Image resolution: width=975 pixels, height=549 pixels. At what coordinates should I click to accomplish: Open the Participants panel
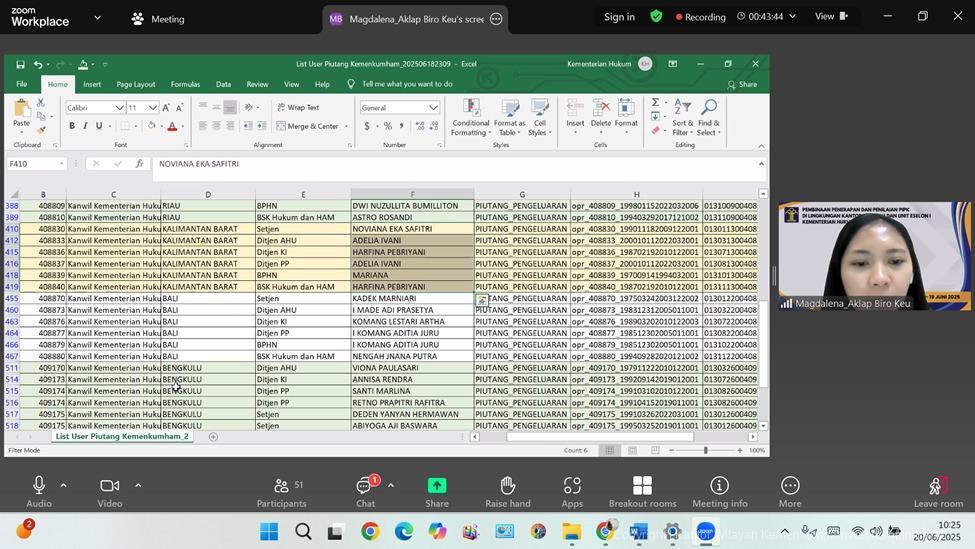(x=281, y=486)
